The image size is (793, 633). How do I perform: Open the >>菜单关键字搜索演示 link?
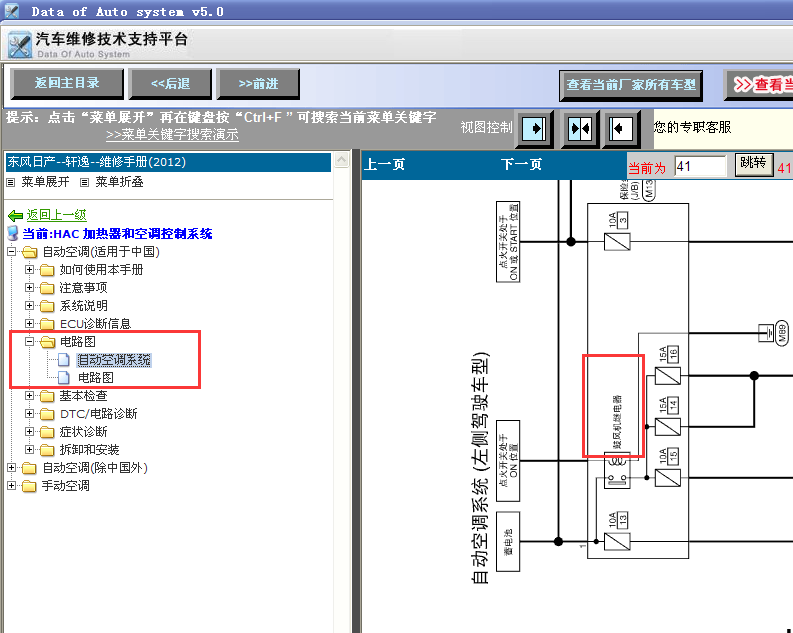(172, 134)
